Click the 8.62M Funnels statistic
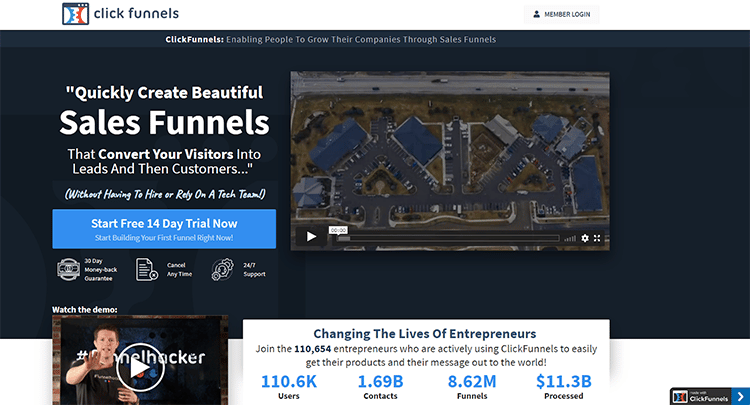Viewport: 750px width, 405px height. 474,385
